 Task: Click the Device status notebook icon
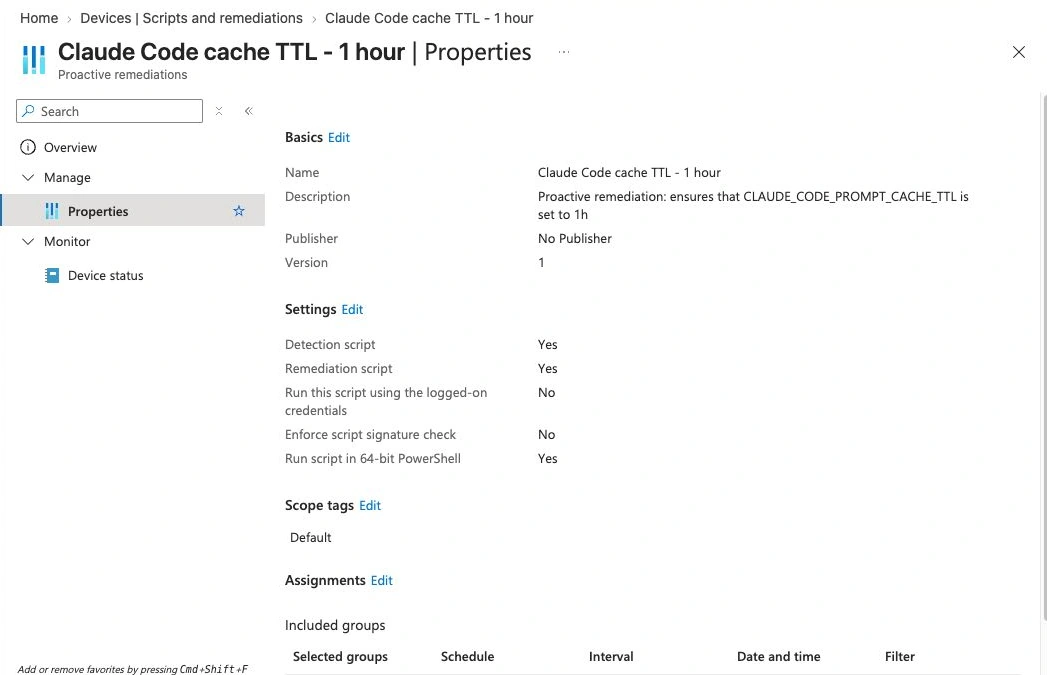click(x=51, y=275)
